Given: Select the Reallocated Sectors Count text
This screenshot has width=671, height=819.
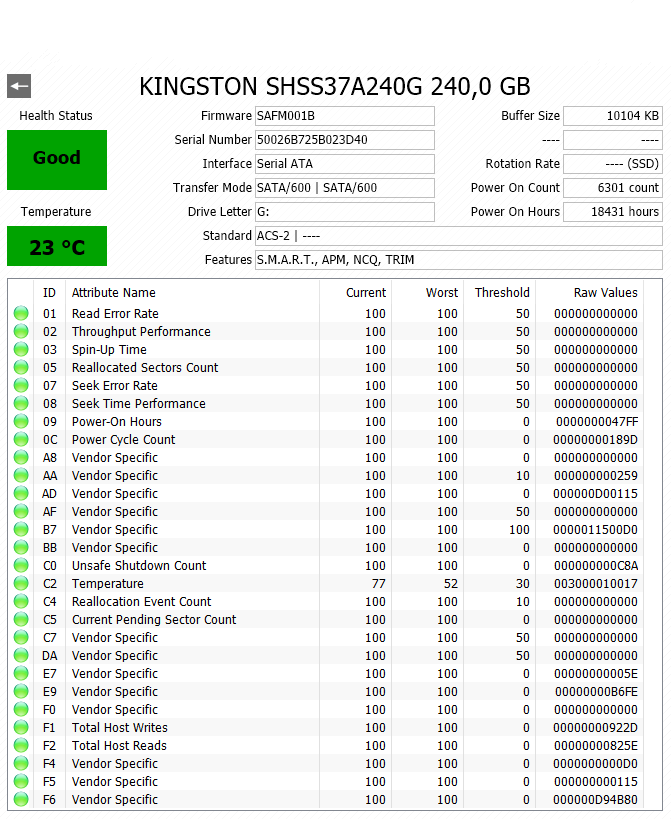Looking at the screenshot, I should click(145, 368).
